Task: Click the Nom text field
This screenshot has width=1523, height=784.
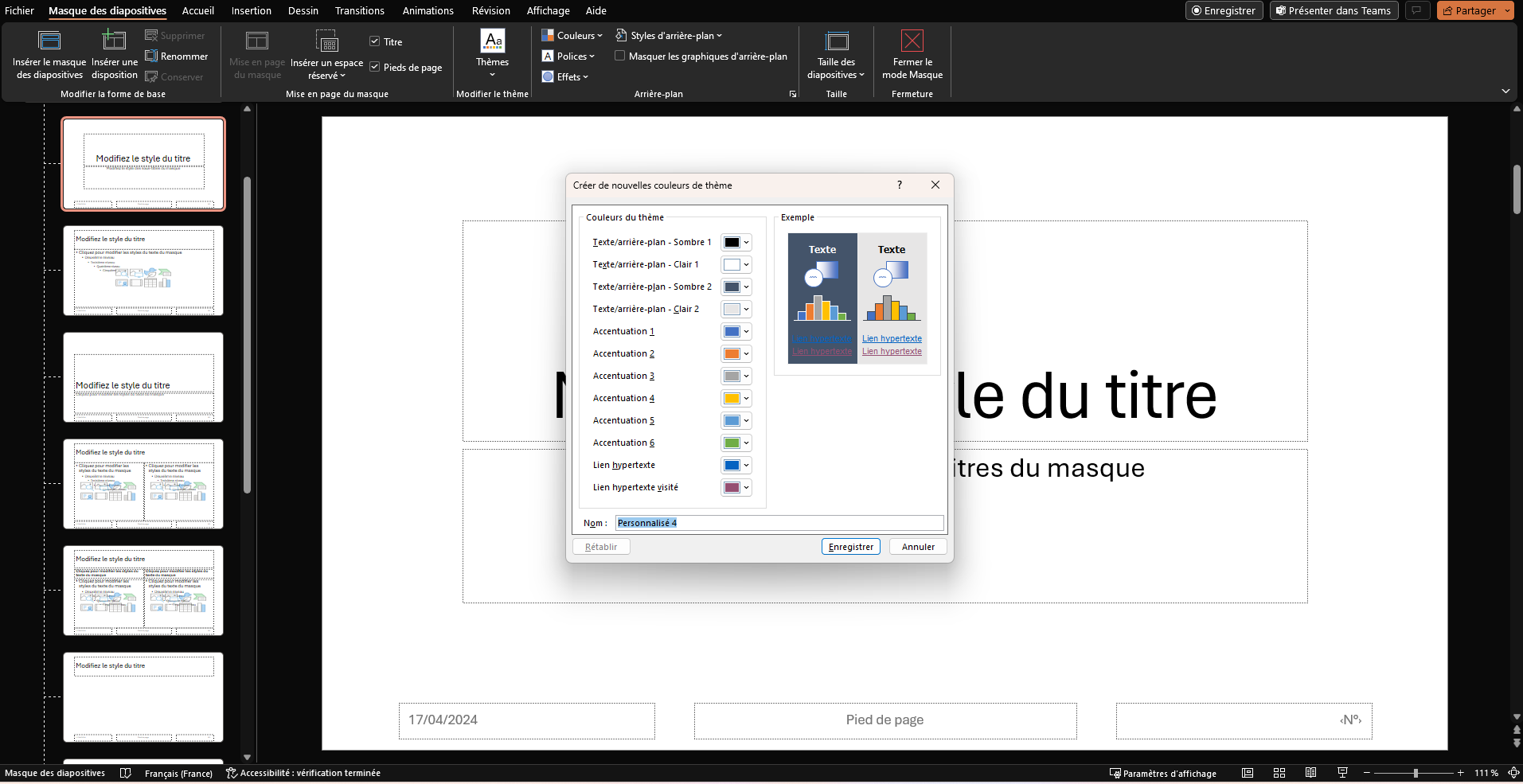Action: (x=779, y=523)
